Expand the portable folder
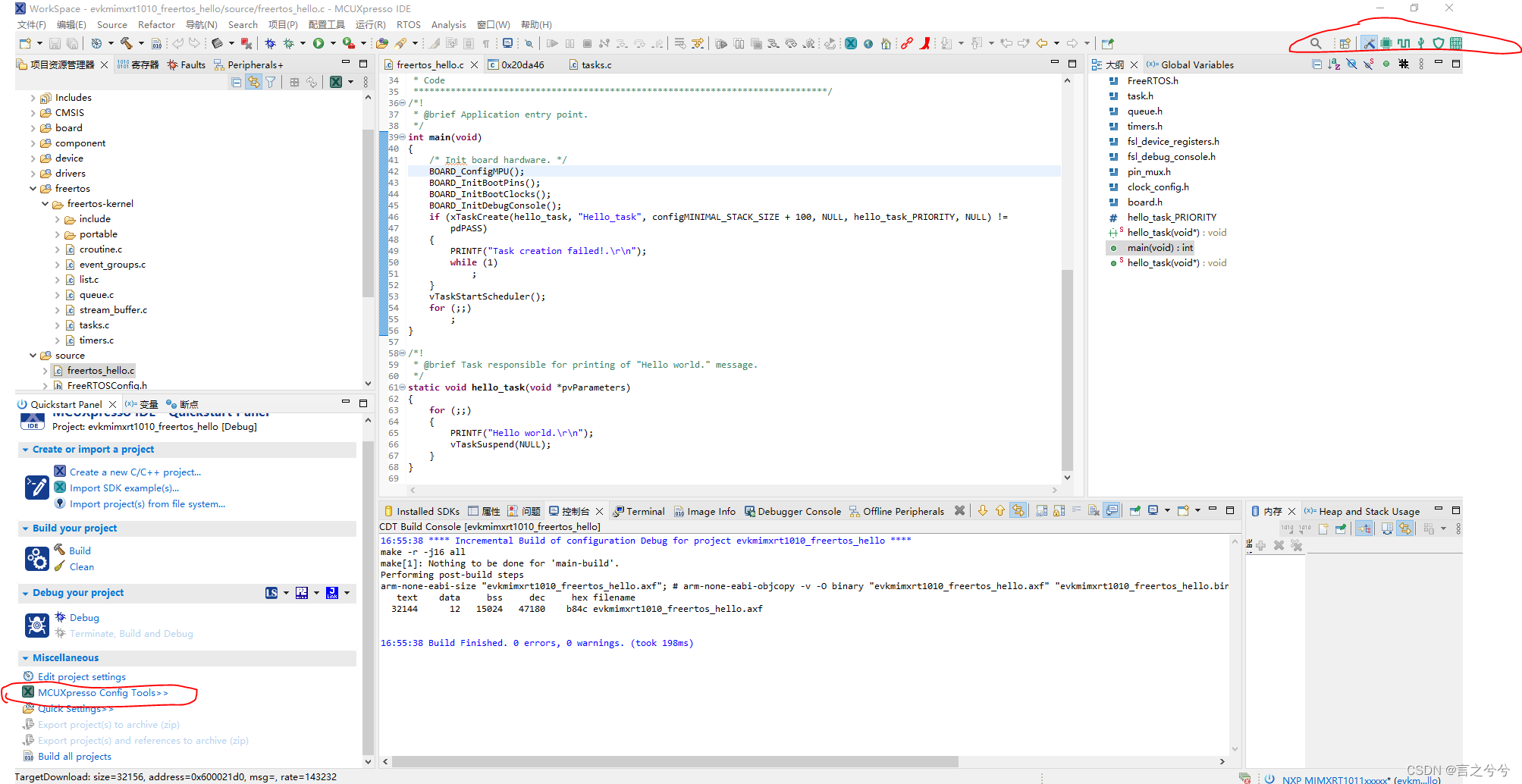 57,234
